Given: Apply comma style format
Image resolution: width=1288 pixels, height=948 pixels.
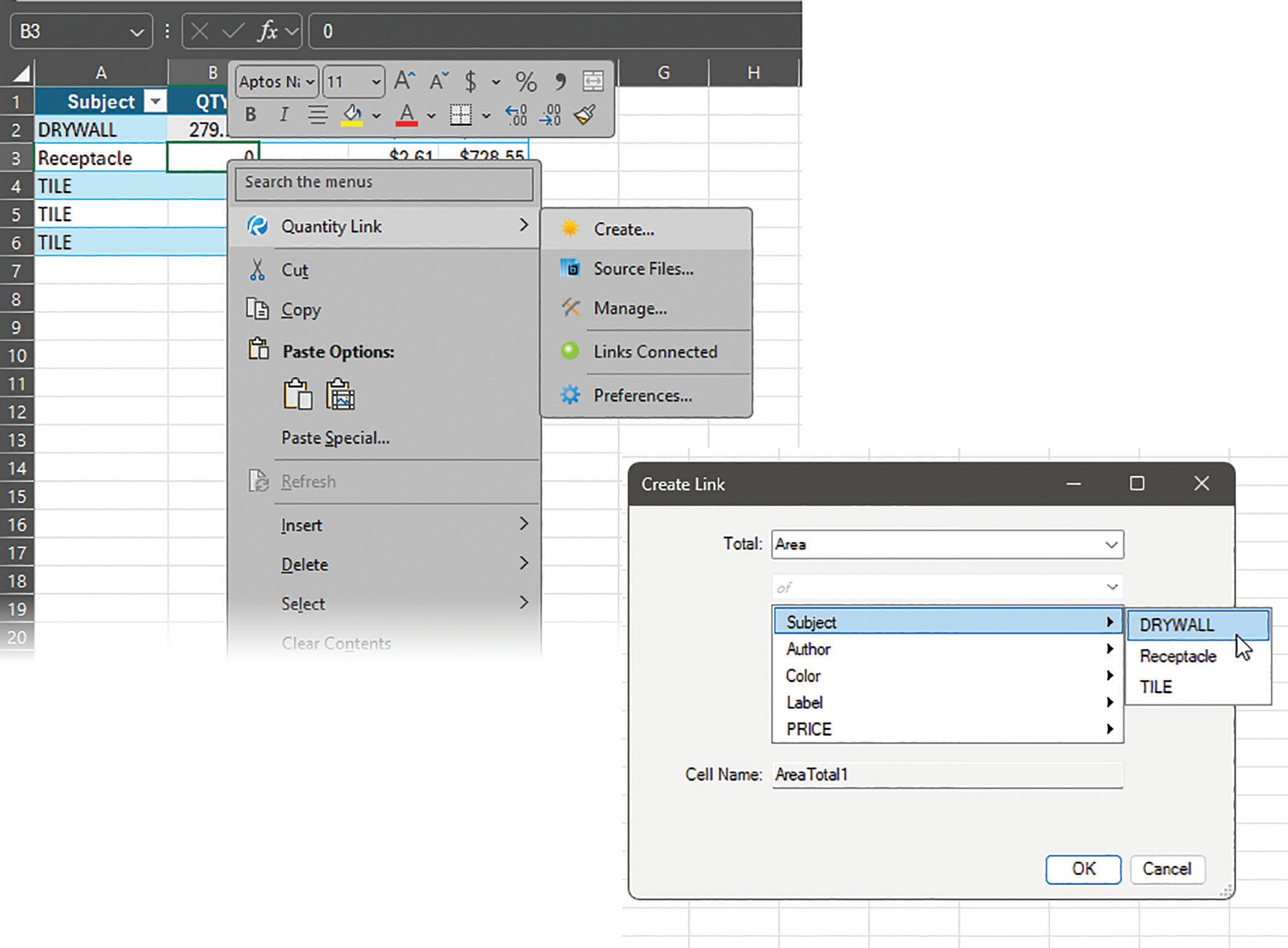Looking at the screenshot, I should 560,80.
